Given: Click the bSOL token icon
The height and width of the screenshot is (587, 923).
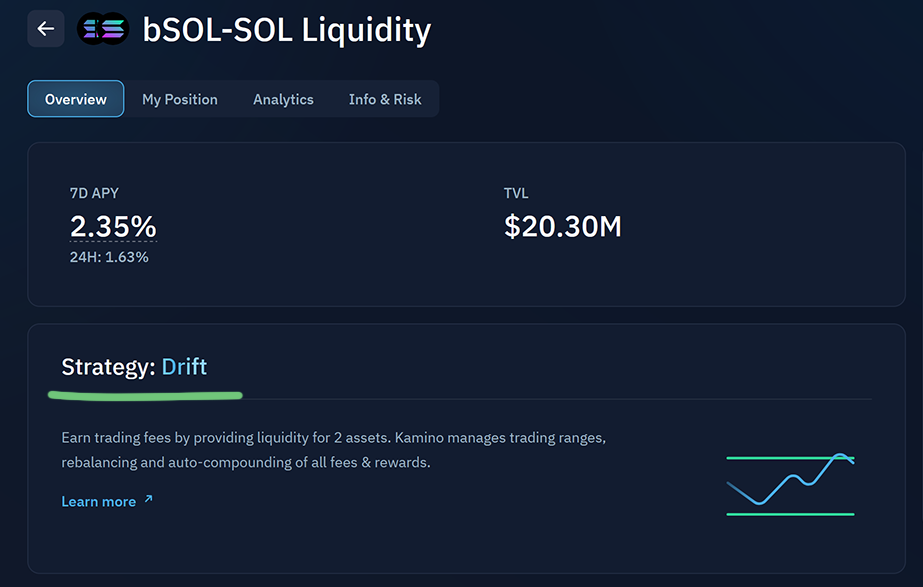Looking at the screenshot, I should coord(91,29).
